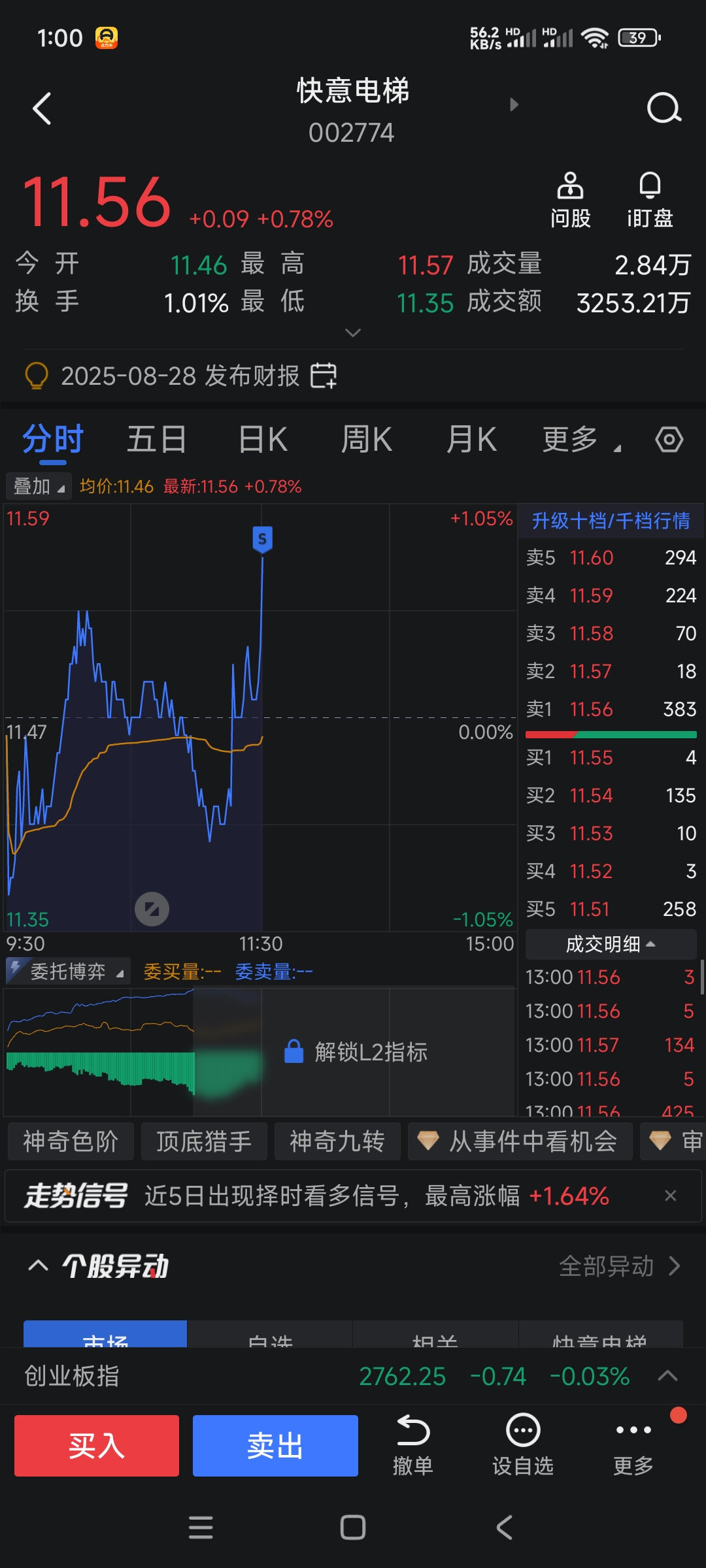Select 顶底猎手 indicator chip

204,1141
